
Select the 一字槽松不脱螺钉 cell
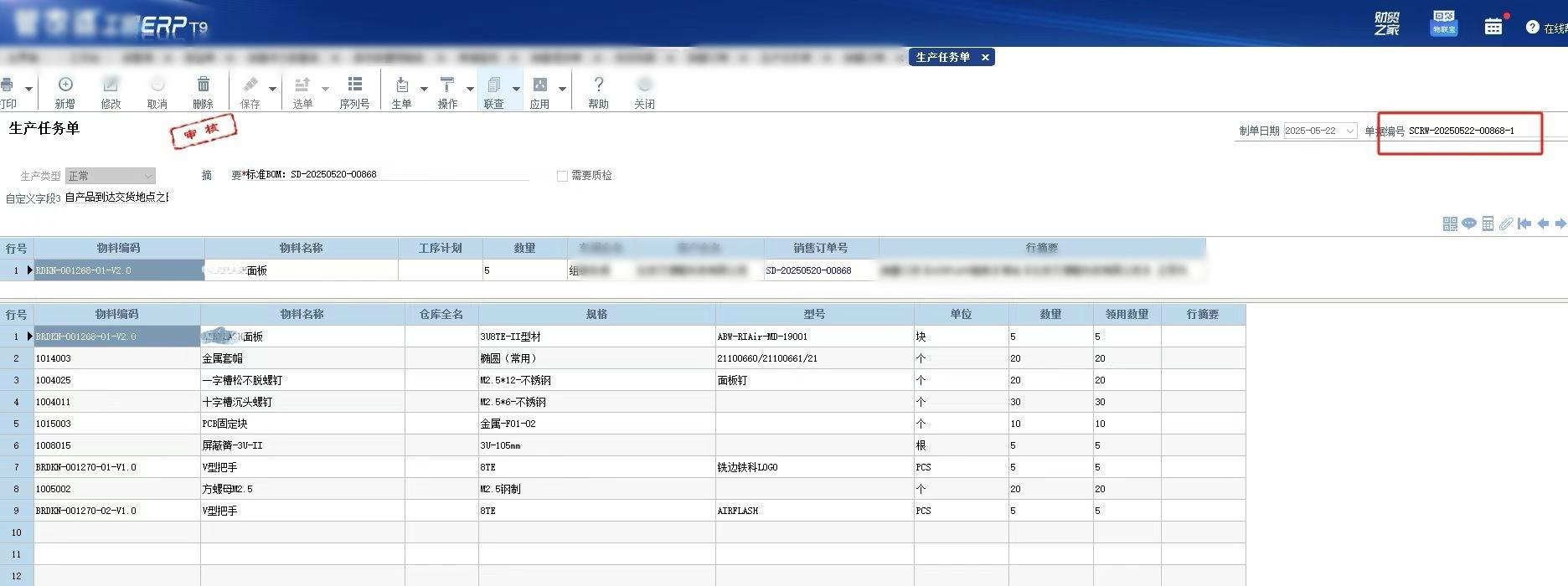tap(302, 380)
